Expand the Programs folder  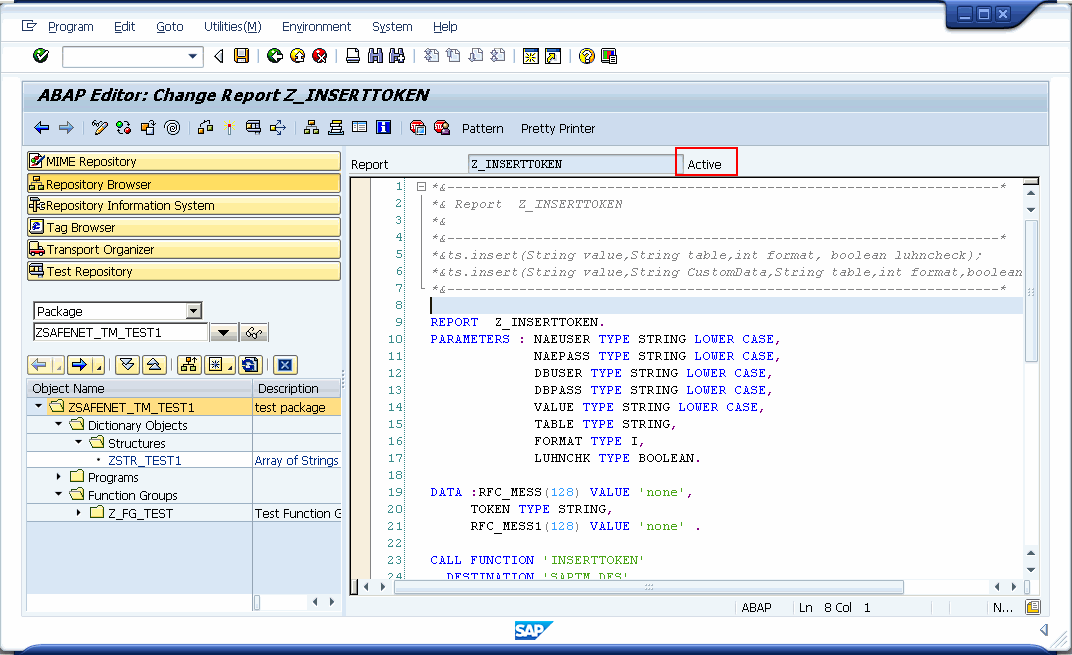(59, 477)
